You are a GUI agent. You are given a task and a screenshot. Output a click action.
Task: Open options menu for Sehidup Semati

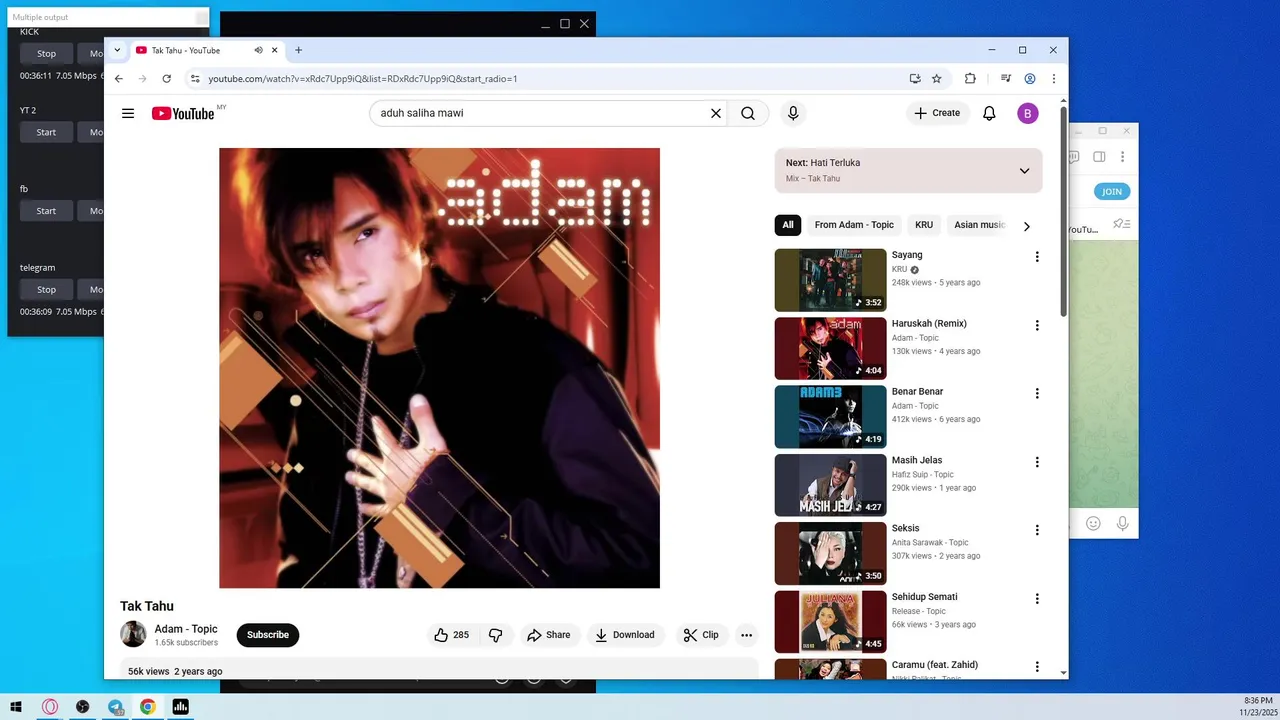click(1037, 598)
